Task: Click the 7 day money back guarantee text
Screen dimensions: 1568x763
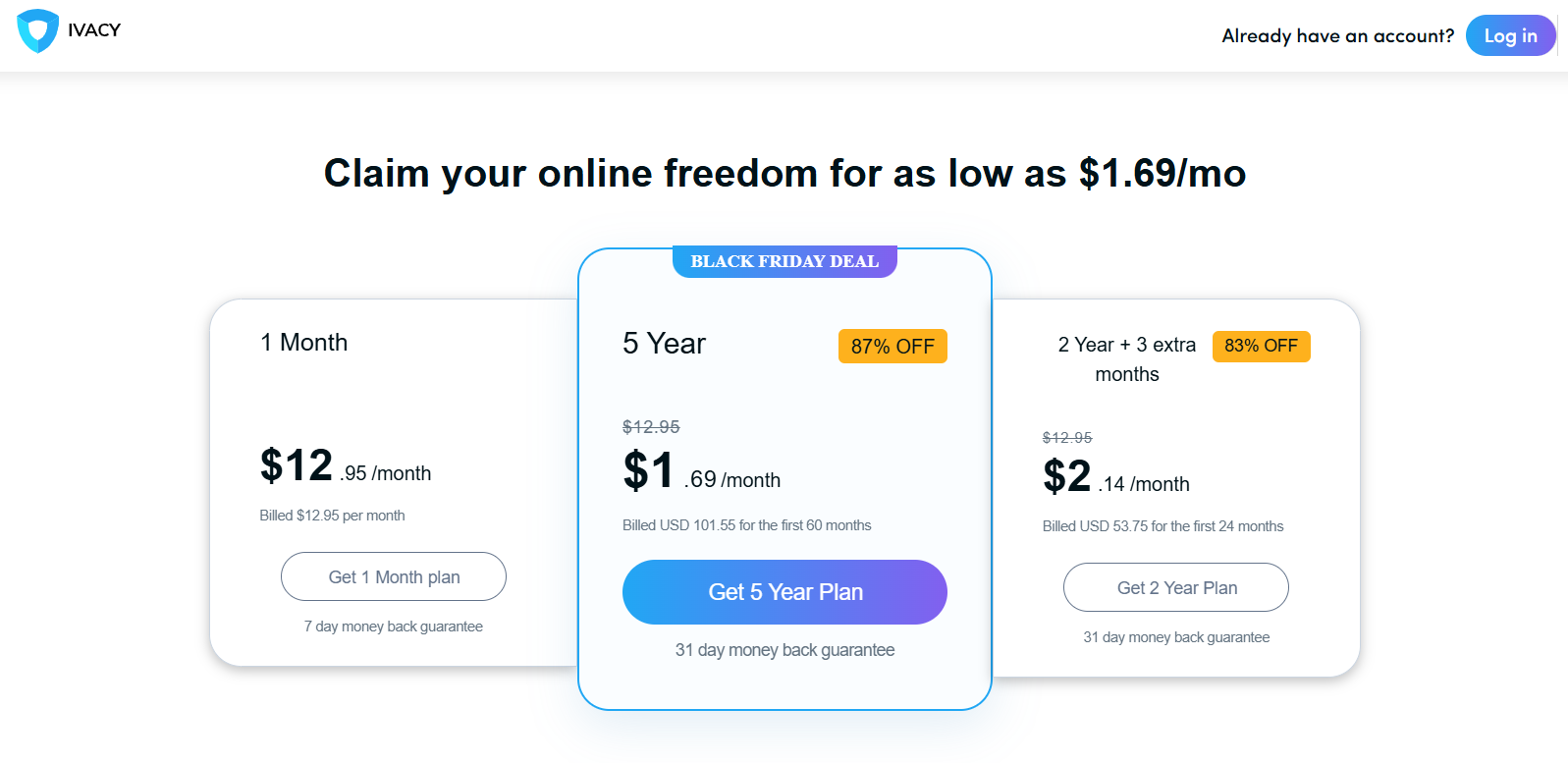Action: (393, 627)
